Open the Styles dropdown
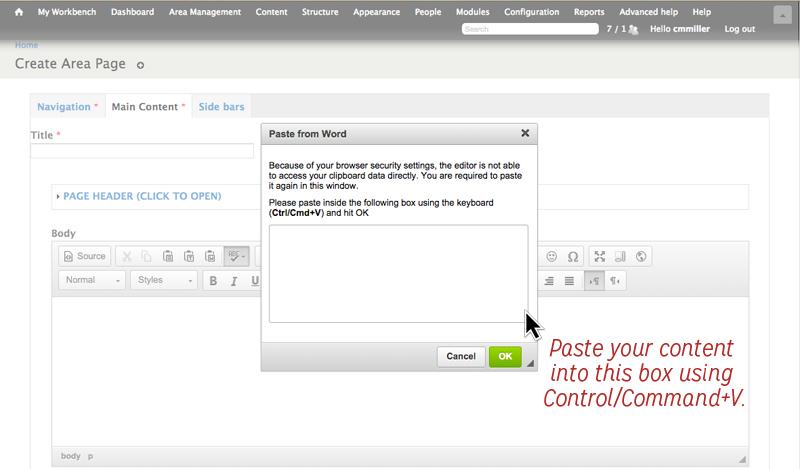 click(165, 281)
